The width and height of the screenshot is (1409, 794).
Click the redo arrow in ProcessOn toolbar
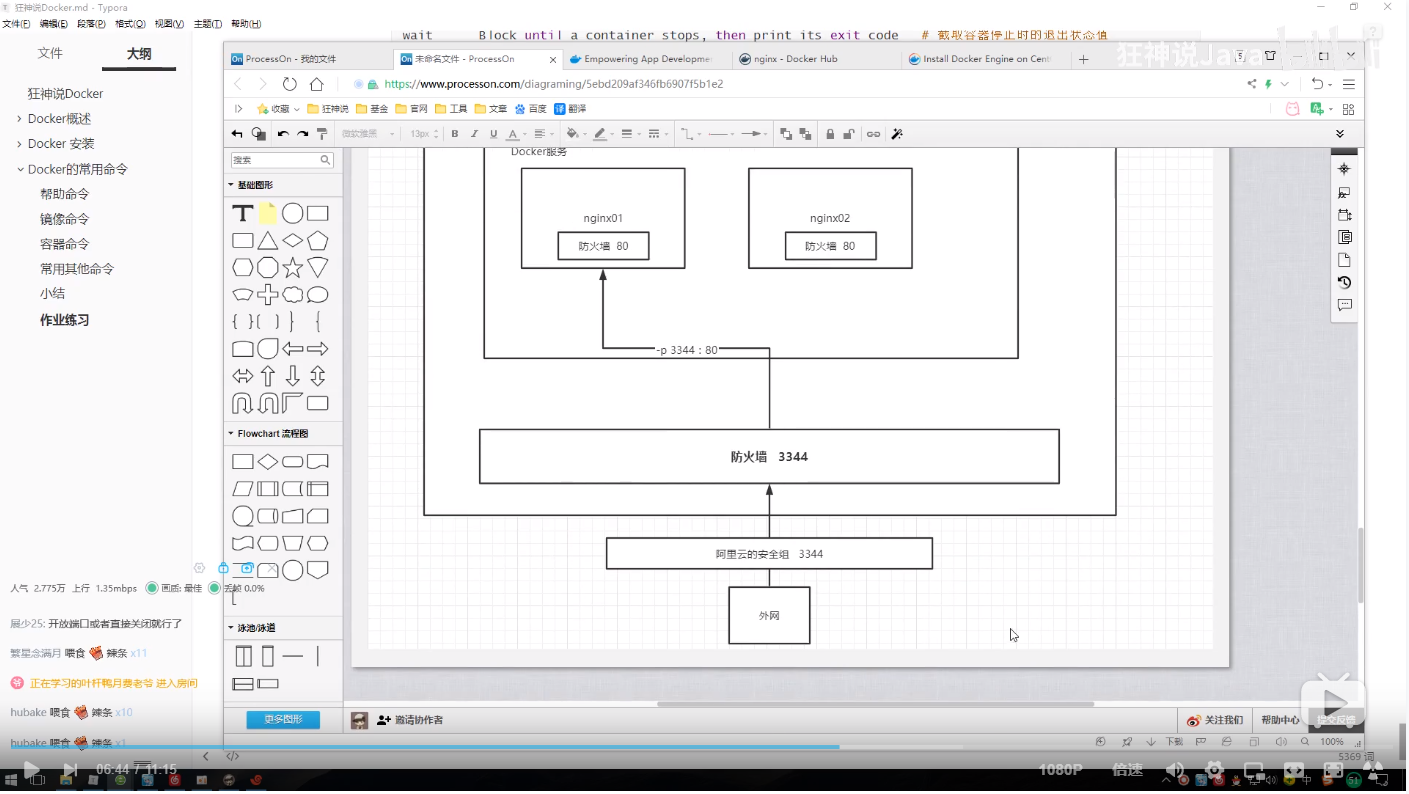click(x=302, y=134)
